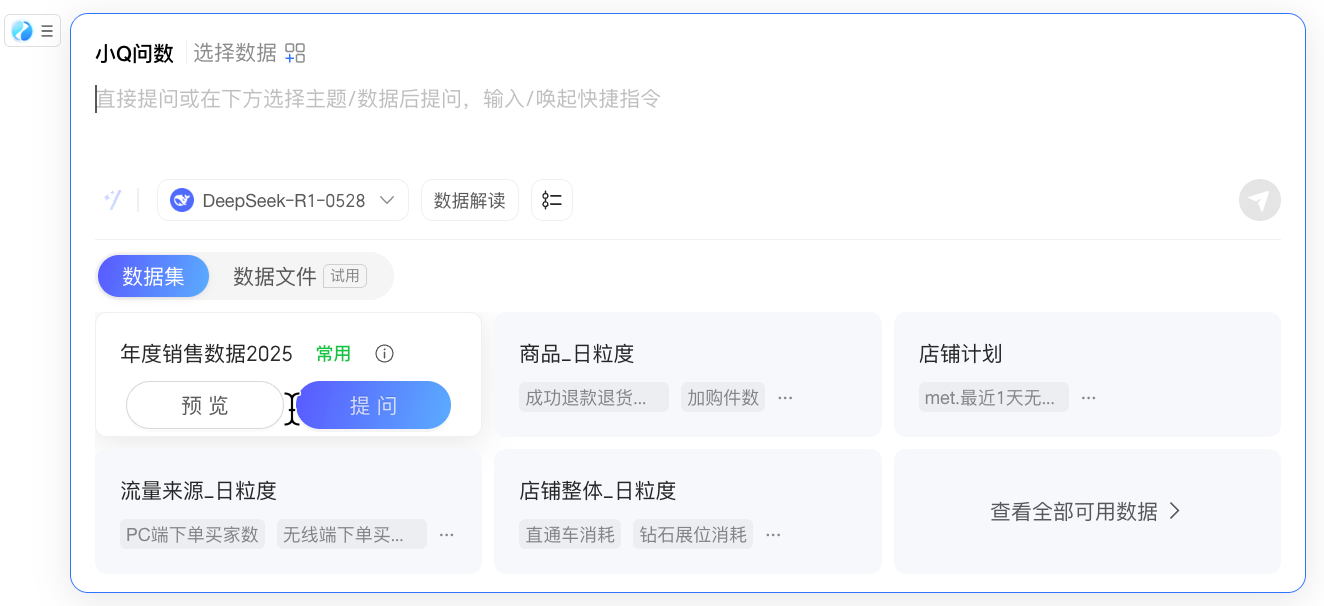Click the ellipsis in 店铺计划 card
This screenshot has width=1324, height=606.
pyautogui.click(x=1088, y=398)
